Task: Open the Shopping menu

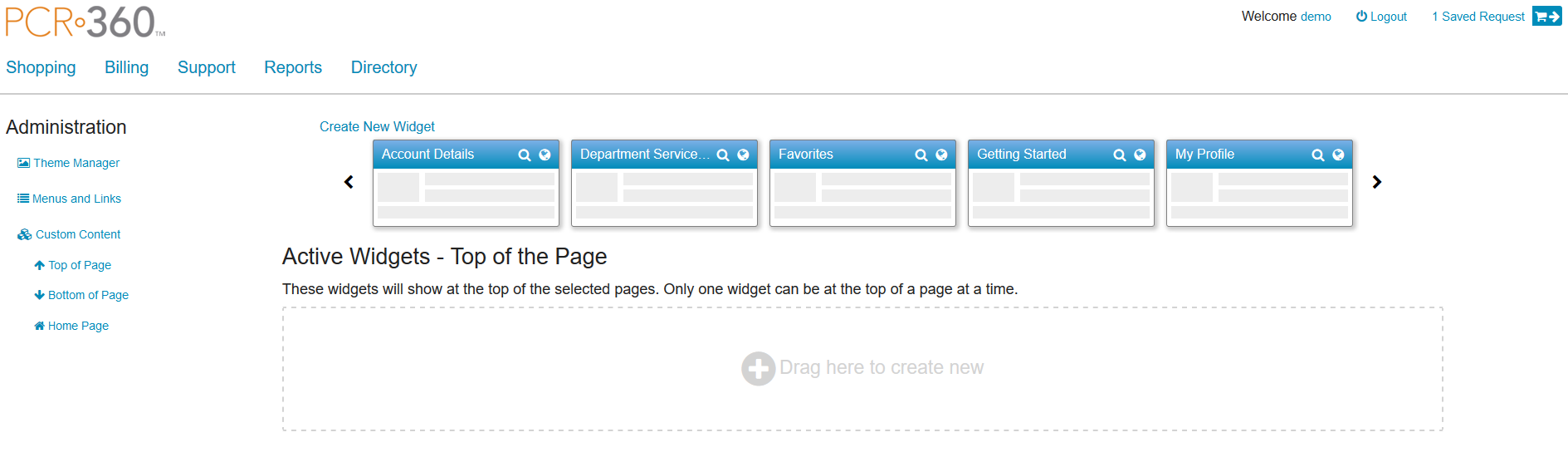Action: pos(41,67)
